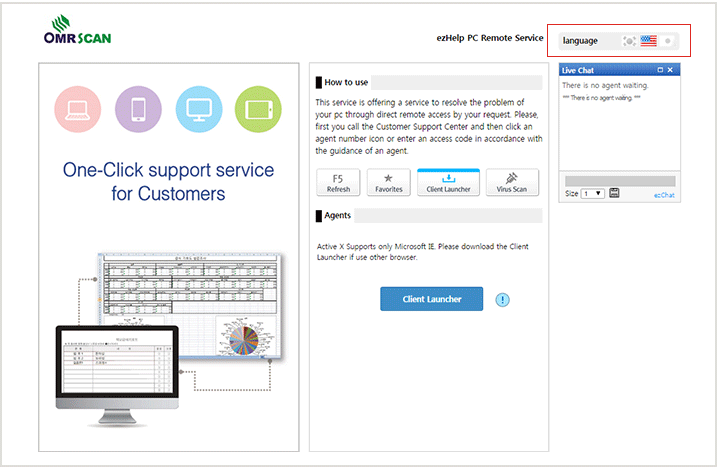Viewport: 719px width, 469px height.
Task: Click the exclamation info icon
Action: (x=503, y=299)
